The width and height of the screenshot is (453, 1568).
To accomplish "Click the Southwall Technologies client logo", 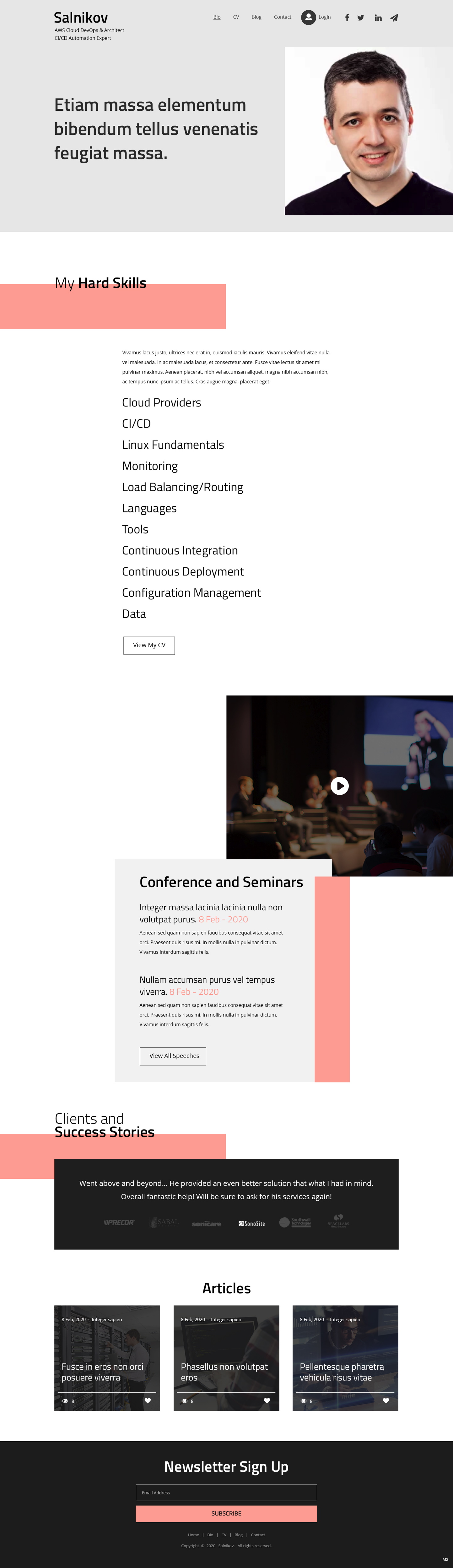I will click(x=295, y=1222).
